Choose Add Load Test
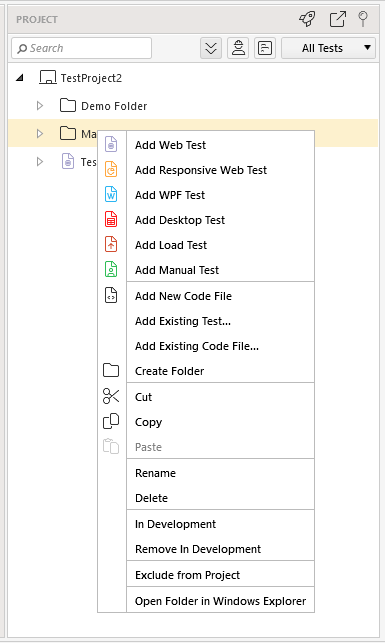Viewport: 385px width, 643px height. (x=220, y=245)
